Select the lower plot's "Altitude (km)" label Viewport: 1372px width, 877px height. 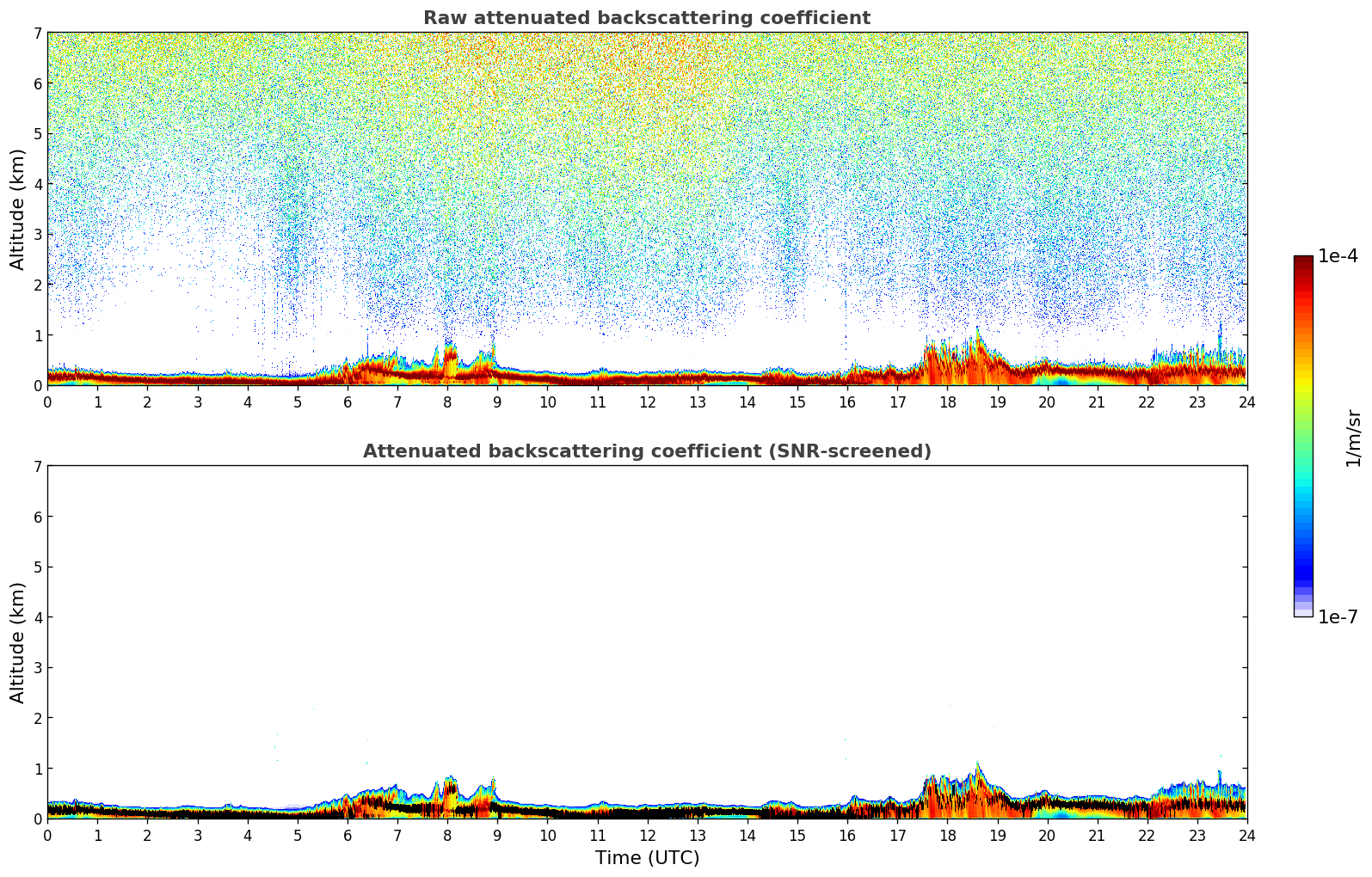tap(18, 642)
